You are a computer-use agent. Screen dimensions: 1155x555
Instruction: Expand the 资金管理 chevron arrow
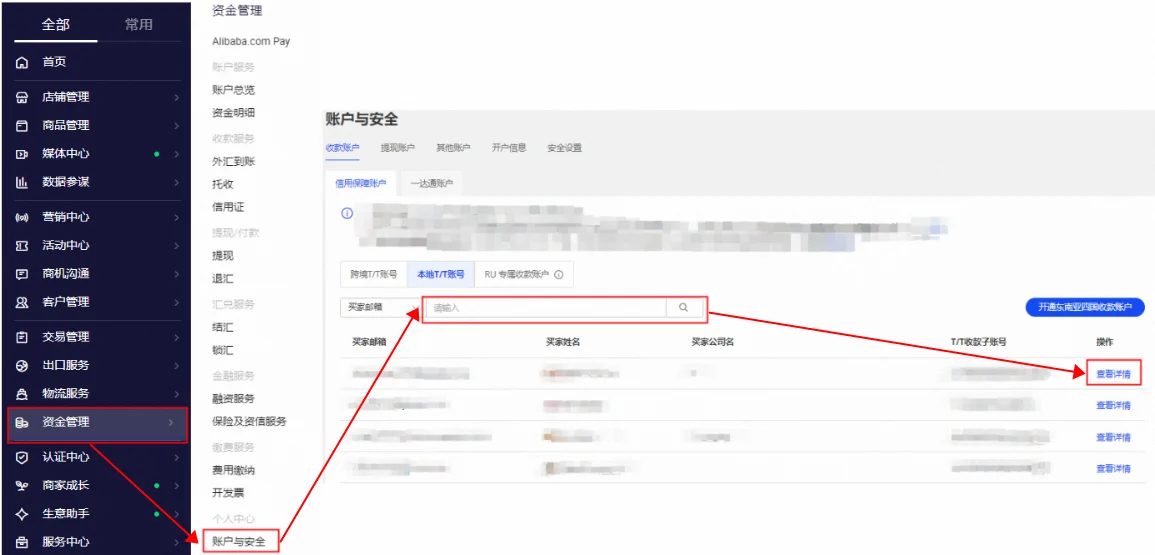(x=171, y=422)
